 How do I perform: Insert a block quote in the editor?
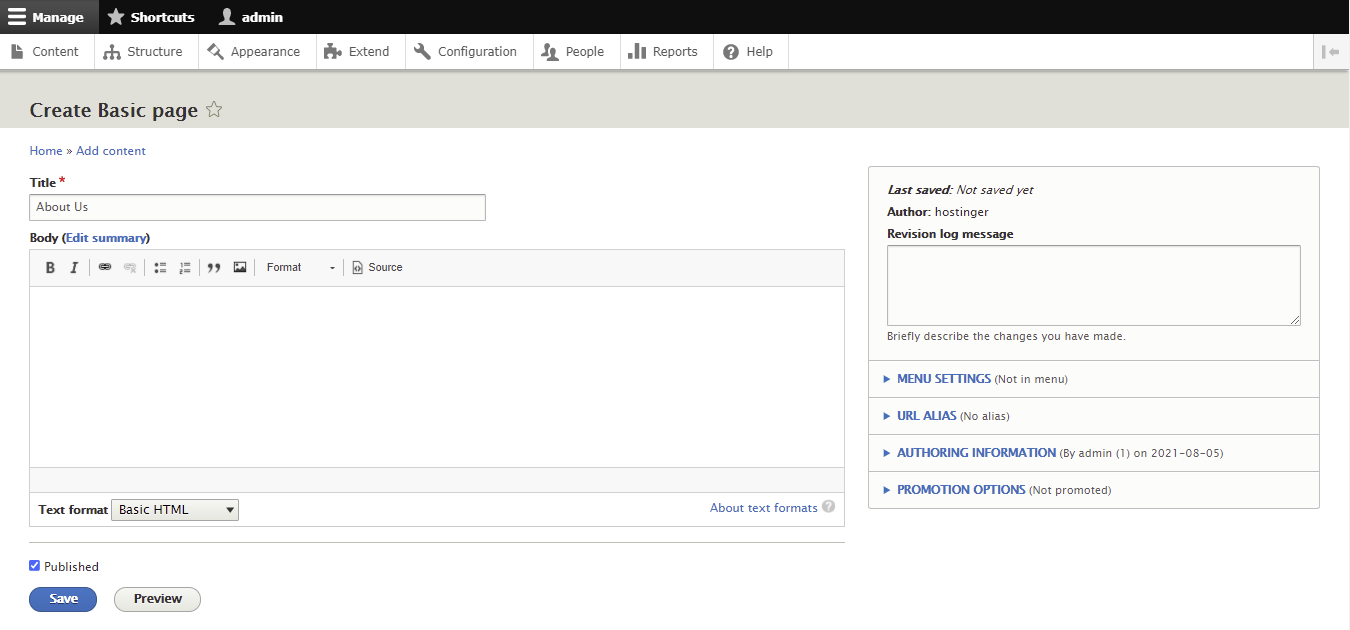(x=213, y=267)
